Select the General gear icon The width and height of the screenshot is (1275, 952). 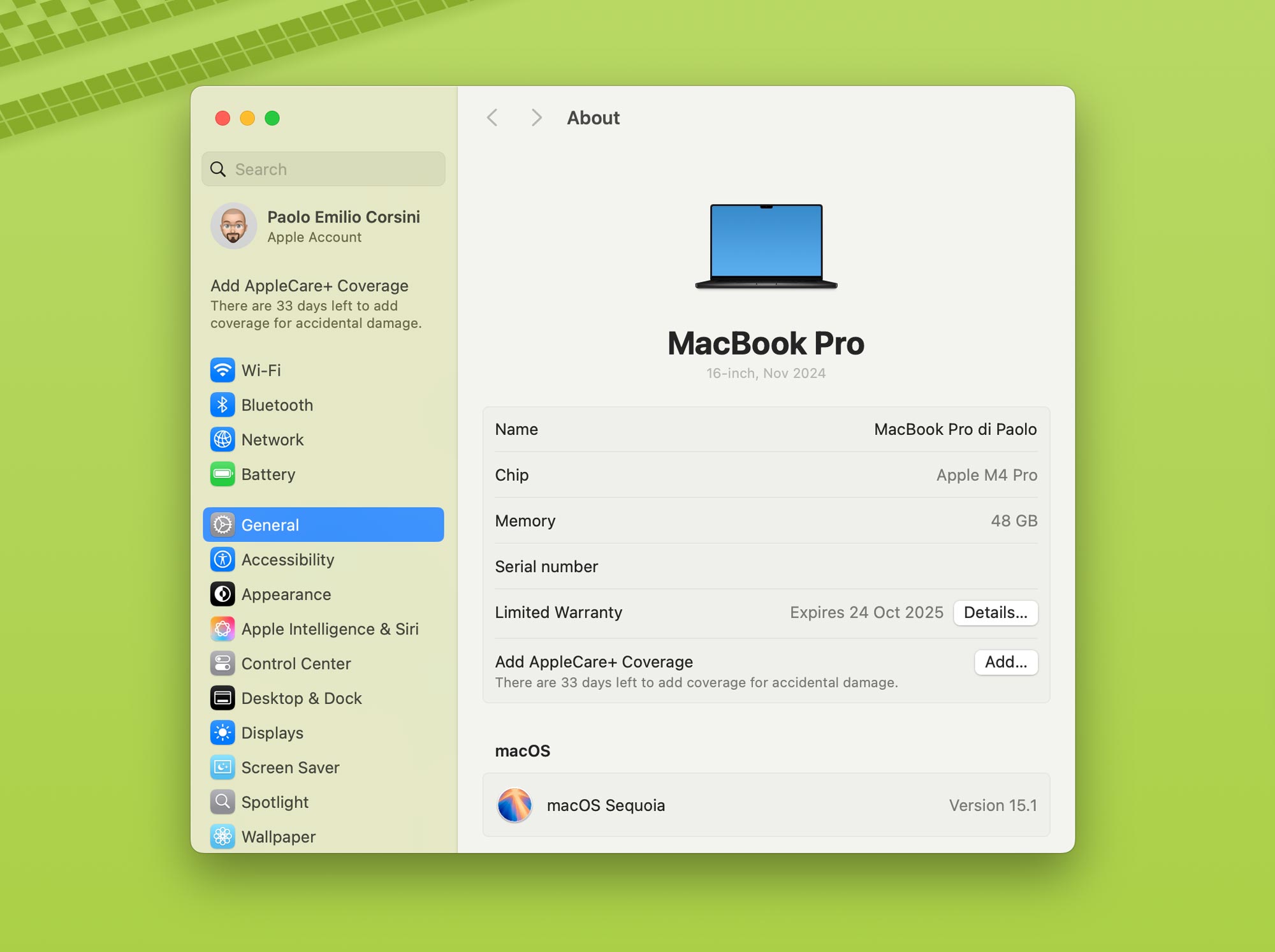222,525
